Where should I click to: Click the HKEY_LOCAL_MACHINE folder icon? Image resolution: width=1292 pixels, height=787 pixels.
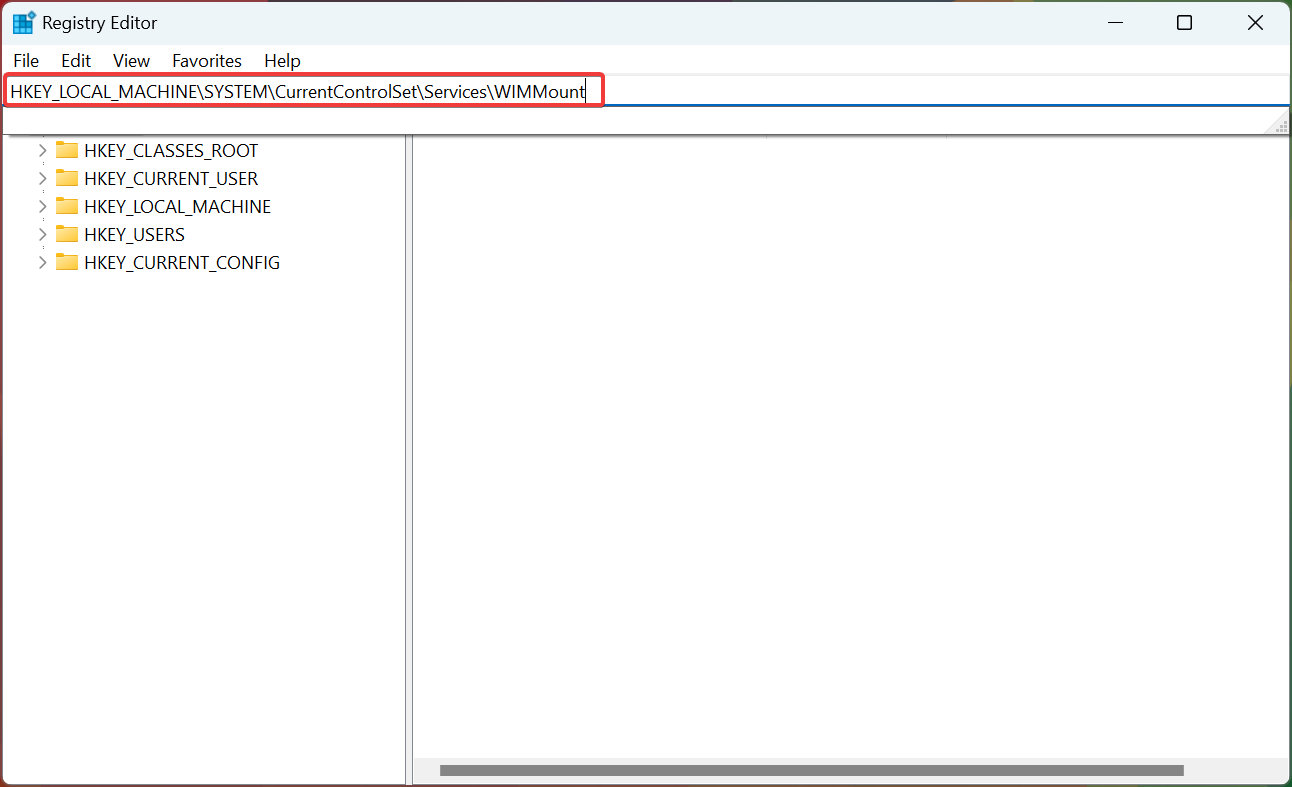[67, 207]
